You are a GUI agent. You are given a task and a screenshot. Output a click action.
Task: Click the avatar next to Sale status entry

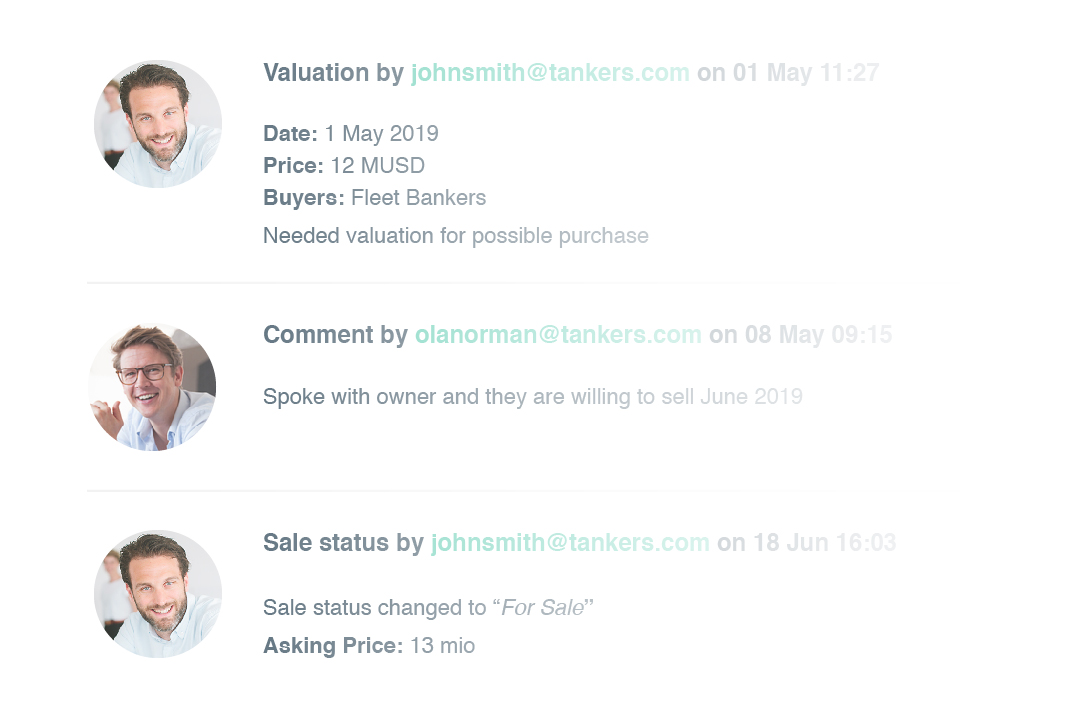click(158, 594)
